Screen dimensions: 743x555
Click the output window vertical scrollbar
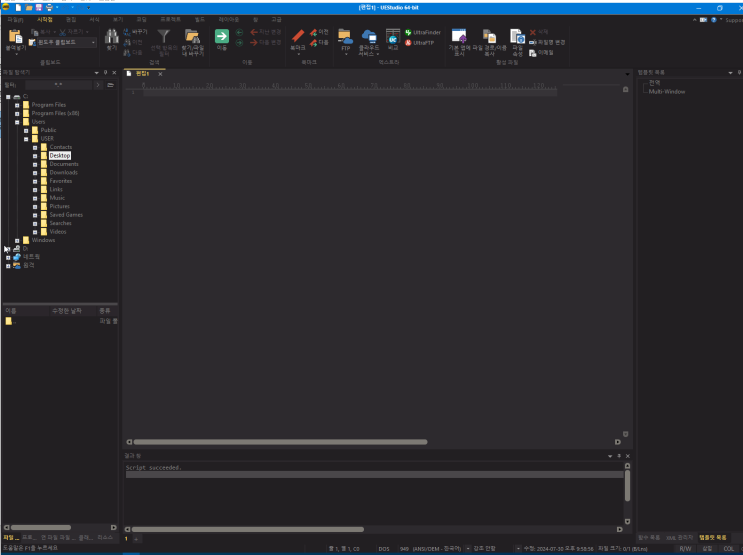[627, 485]
